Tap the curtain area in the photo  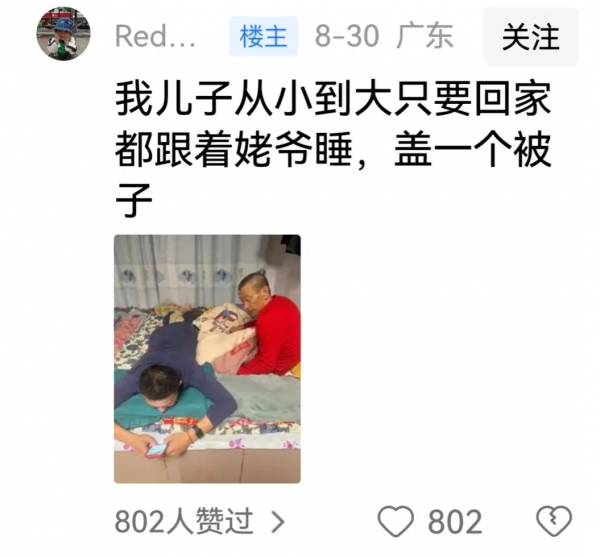(180, 270)
